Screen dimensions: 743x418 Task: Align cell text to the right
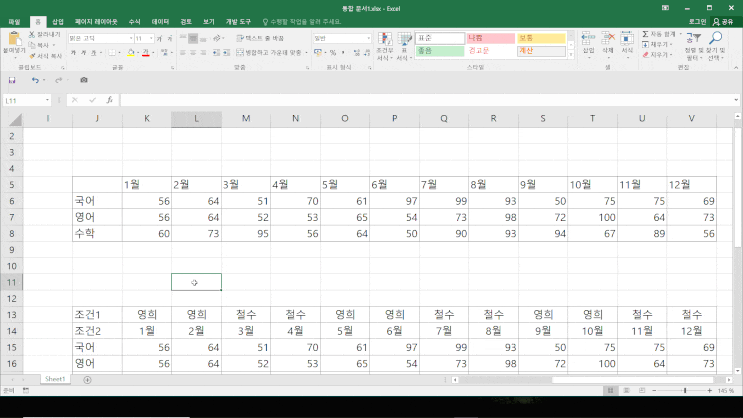203,53
